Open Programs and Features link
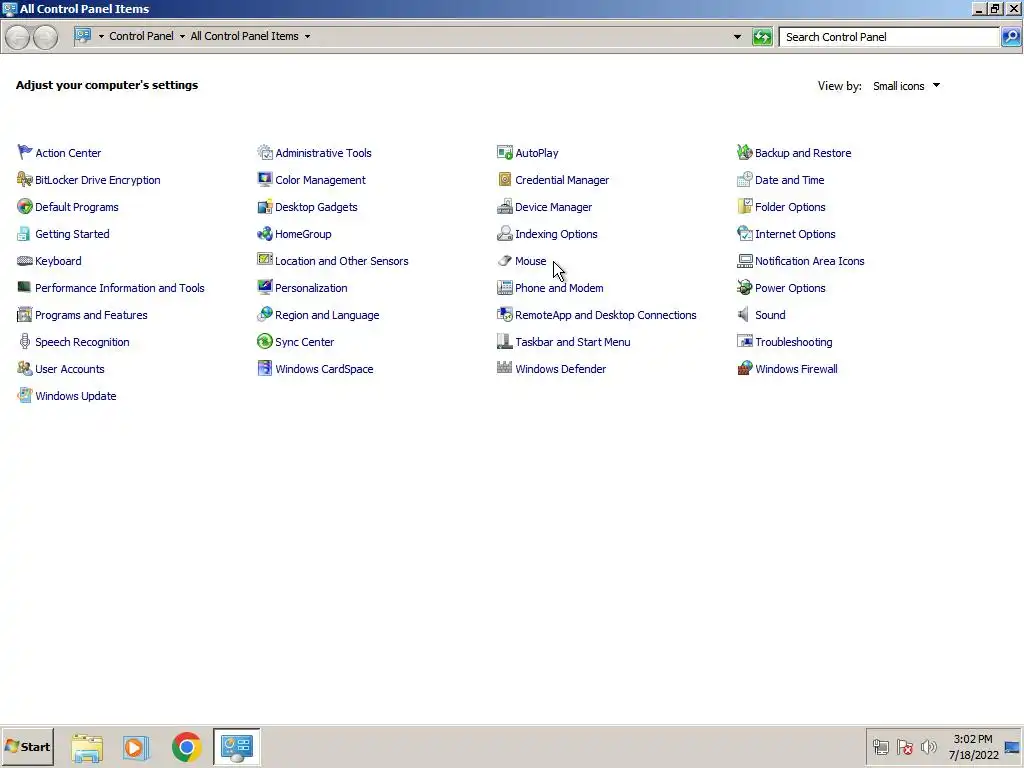 [91, 315]
